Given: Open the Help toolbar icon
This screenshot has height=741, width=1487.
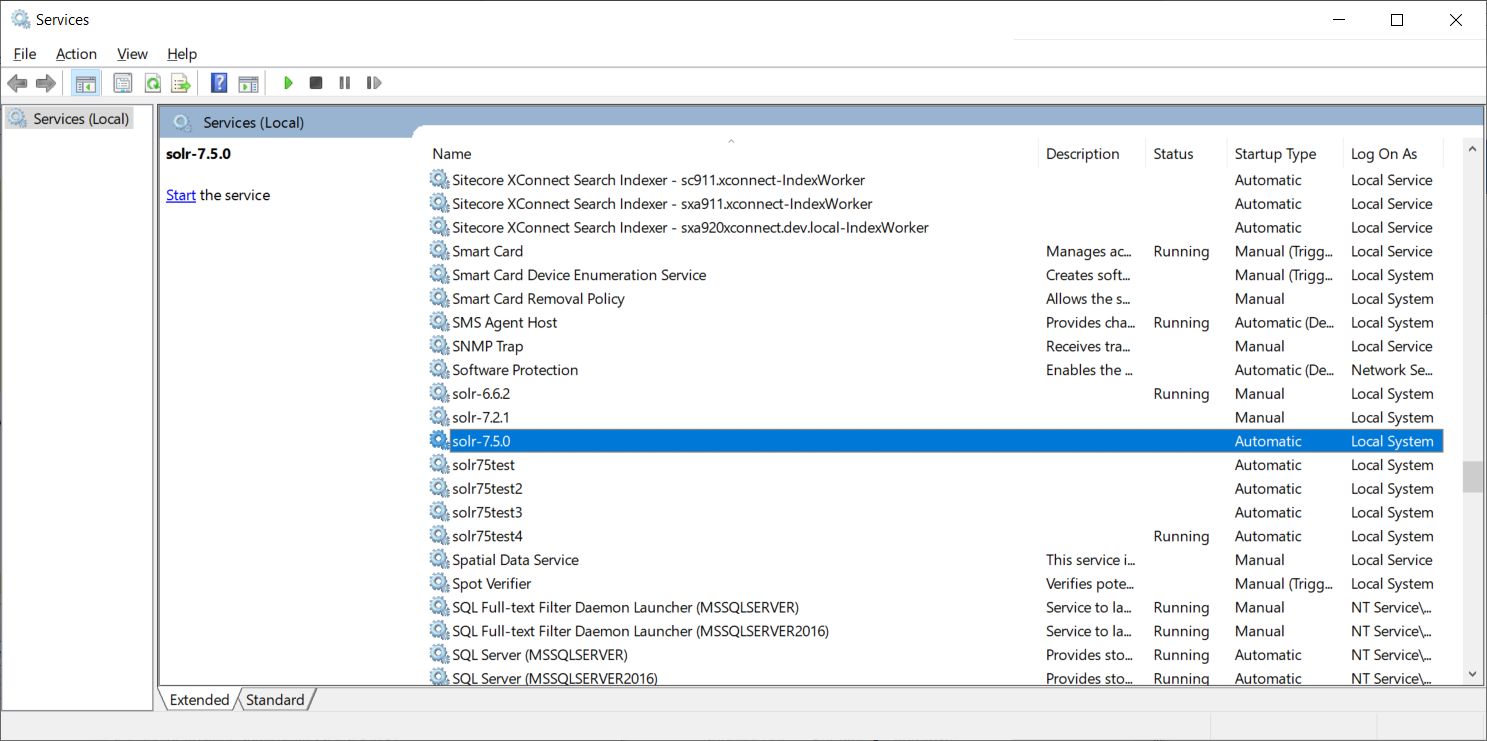Looking at the screenshot, I should (219, 83).
